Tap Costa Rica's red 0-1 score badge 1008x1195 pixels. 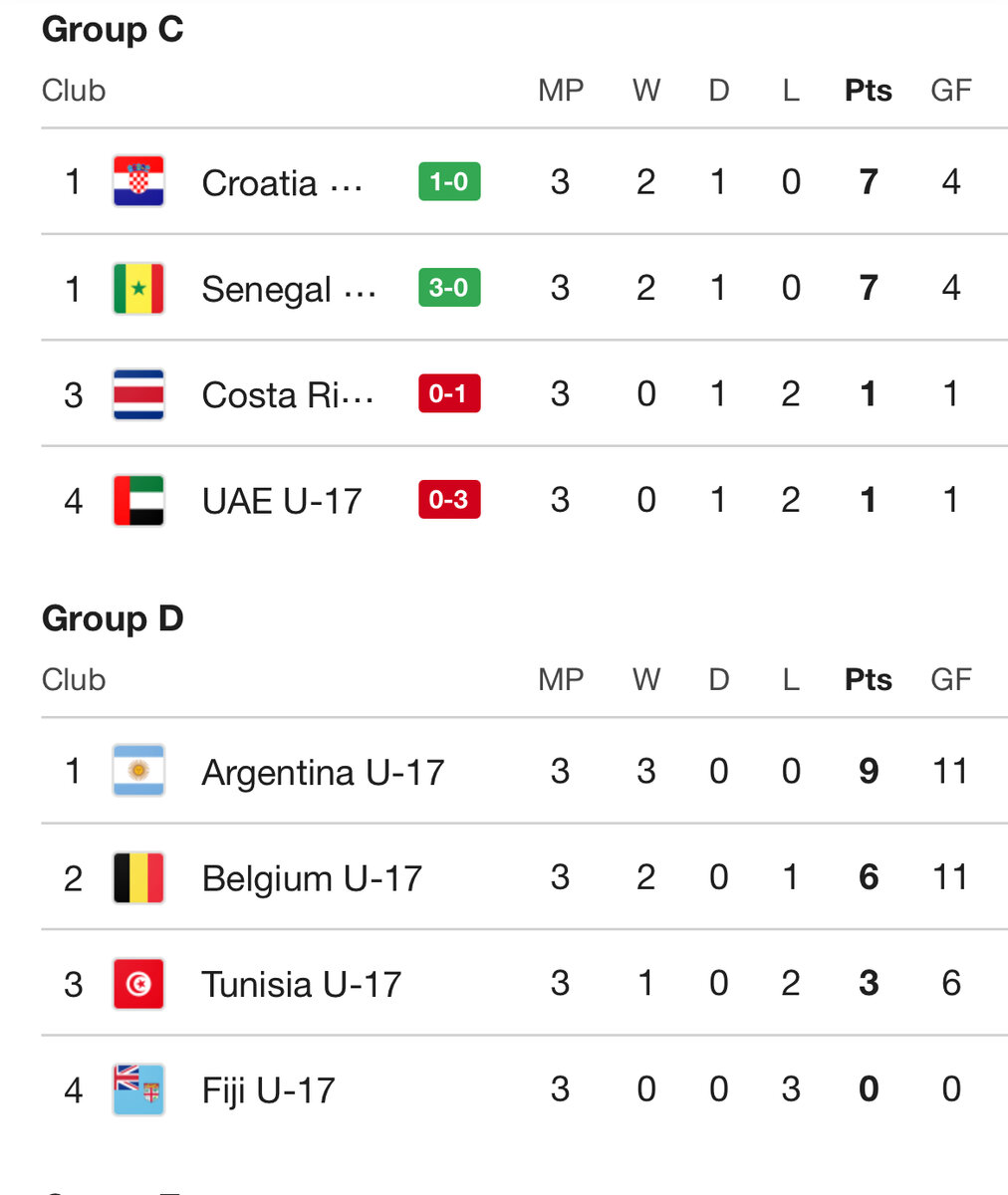pos(449,394)
